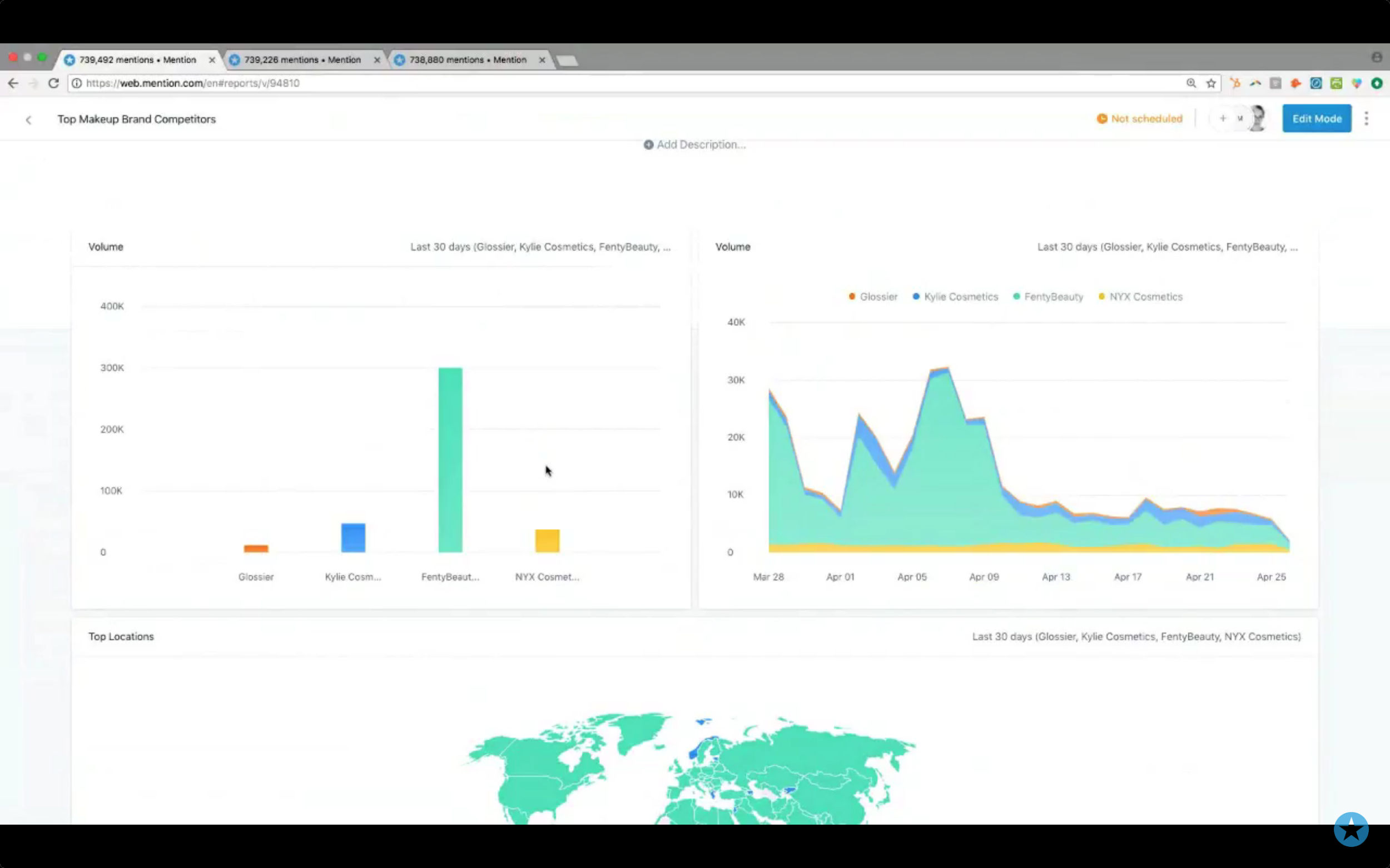Toggle Kylie Cosmetics series in the legend

tap(956, 297)
